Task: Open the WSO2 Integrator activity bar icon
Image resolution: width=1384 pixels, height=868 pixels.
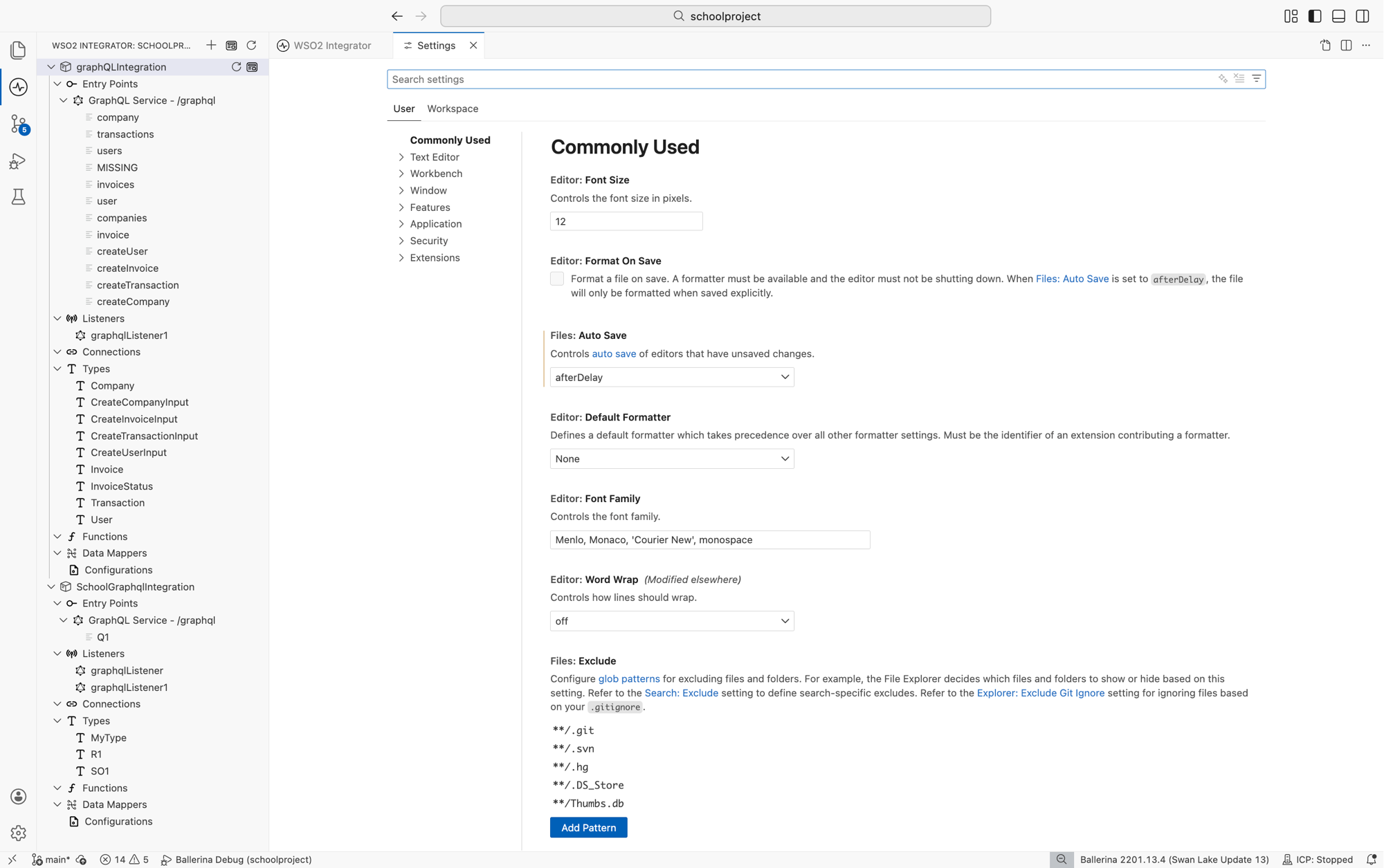Action: [x=19, y=87]
